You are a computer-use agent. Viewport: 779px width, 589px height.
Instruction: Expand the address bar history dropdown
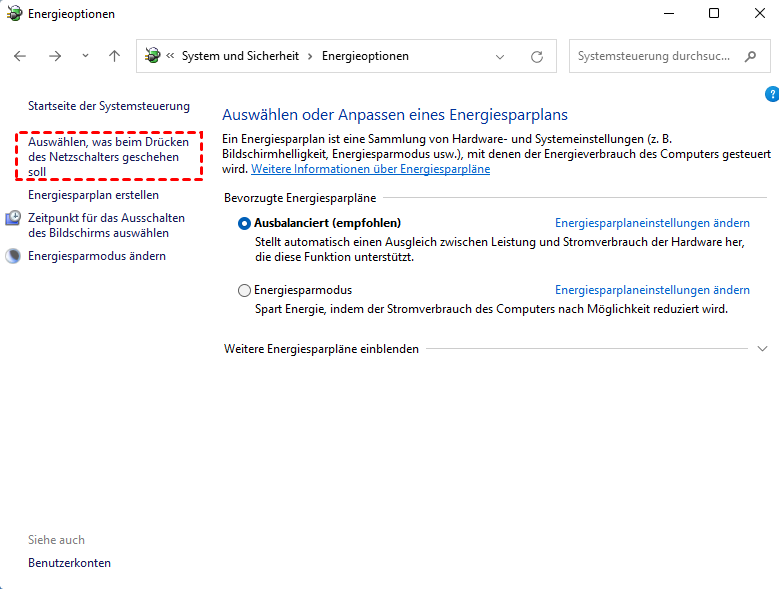pyautogui.click(x=500, y=57)
